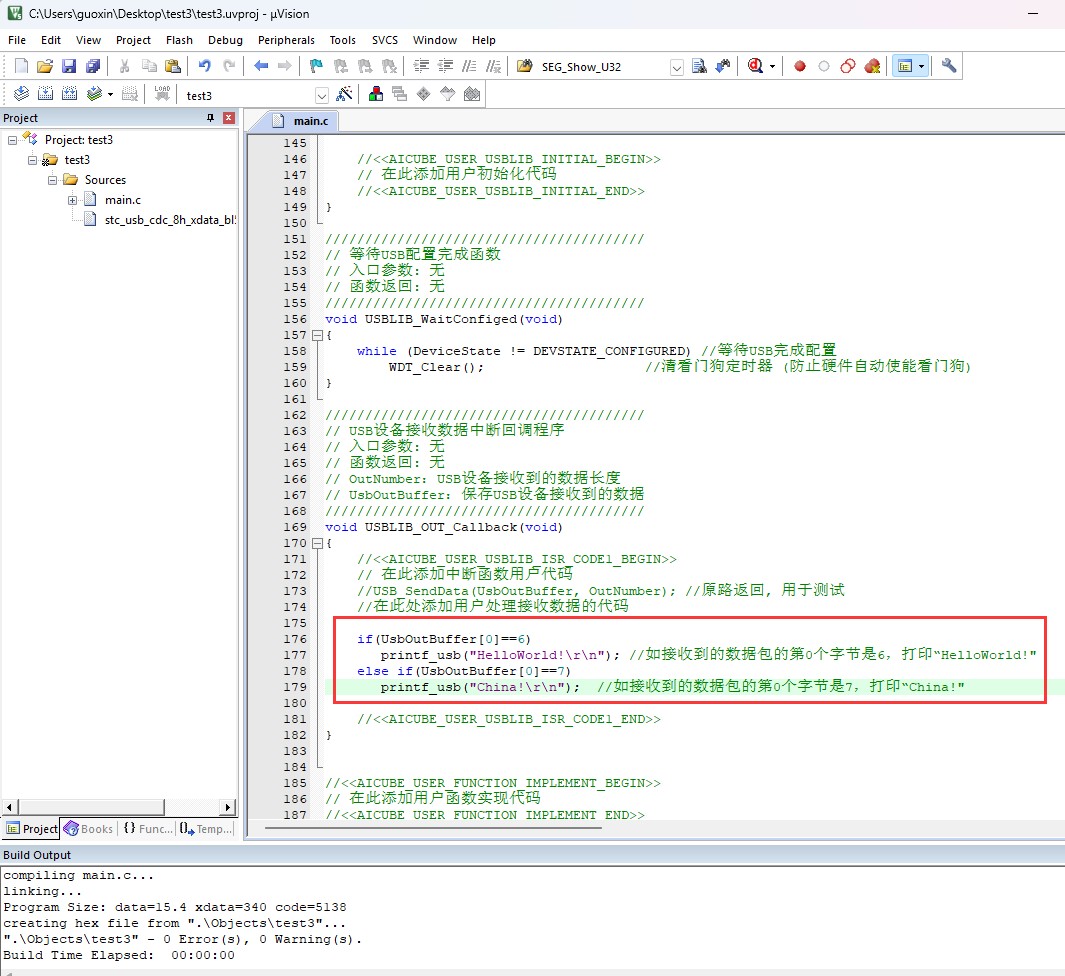Insert a bookmark with the flag icon
1065x976 pixels.
click(x=316, y=66)
